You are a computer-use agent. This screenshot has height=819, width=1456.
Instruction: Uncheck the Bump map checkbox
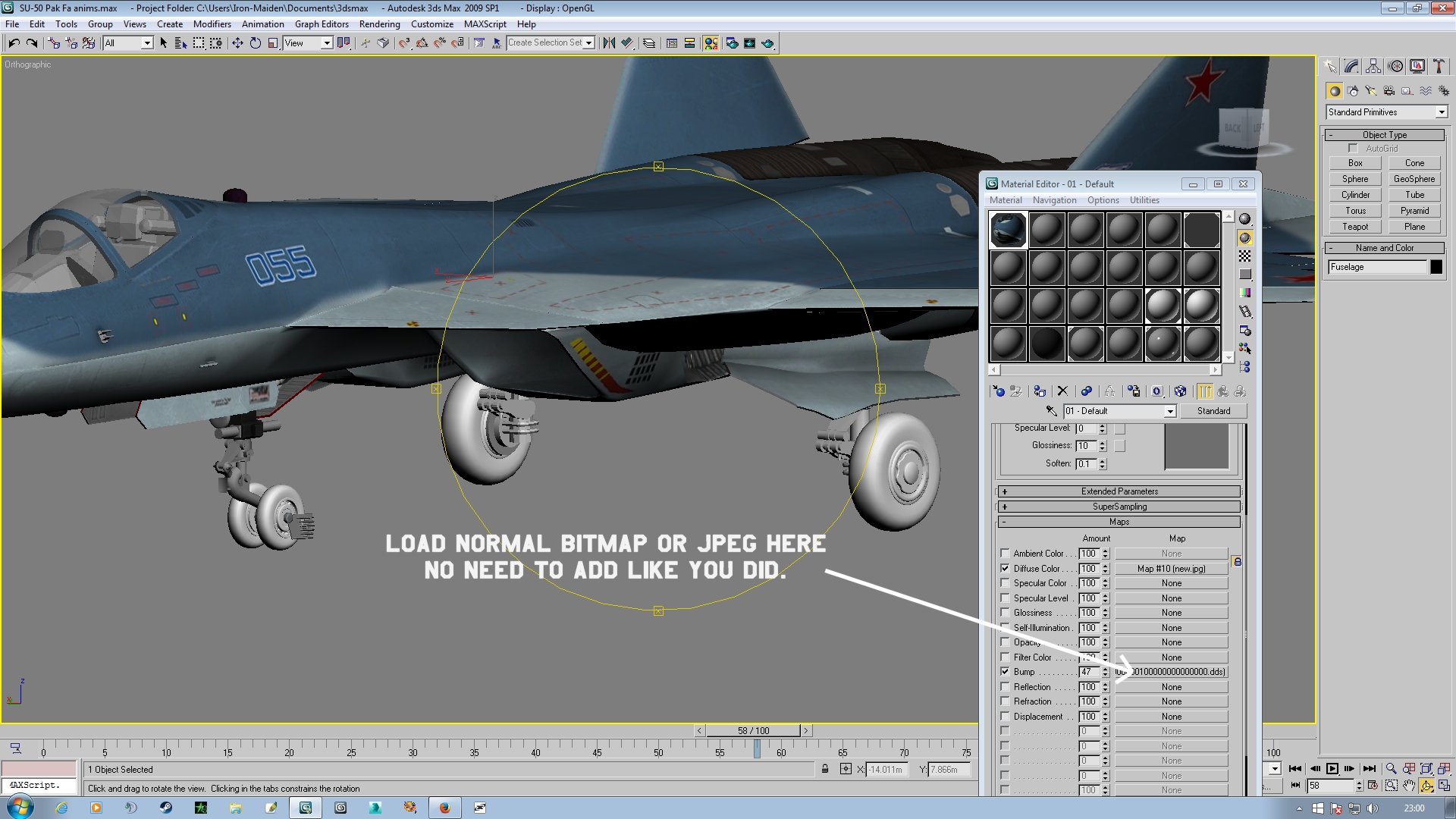point(1005,672)
